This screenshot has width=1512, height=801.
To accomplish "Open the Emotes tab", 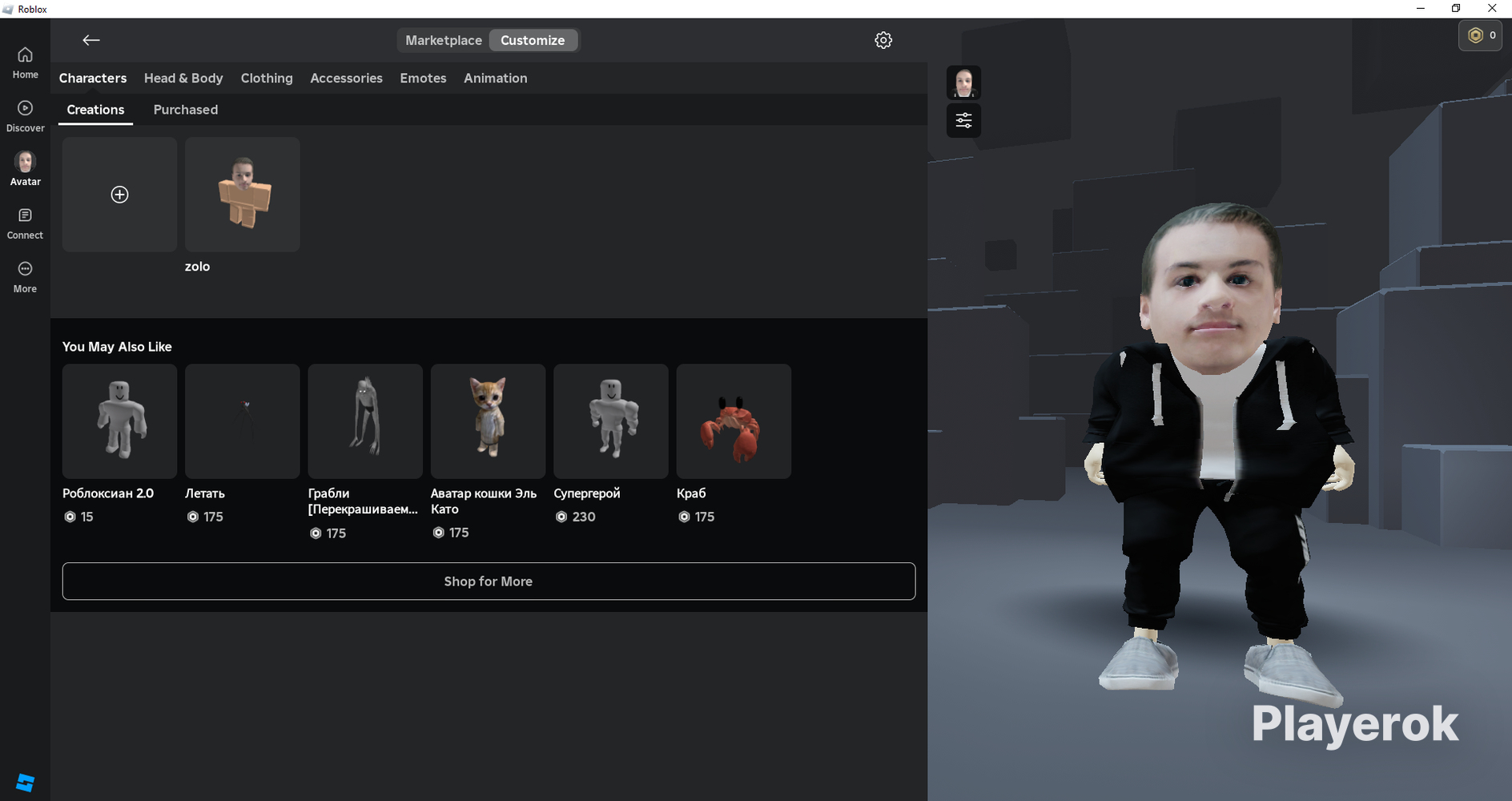I will coord(423,78).
